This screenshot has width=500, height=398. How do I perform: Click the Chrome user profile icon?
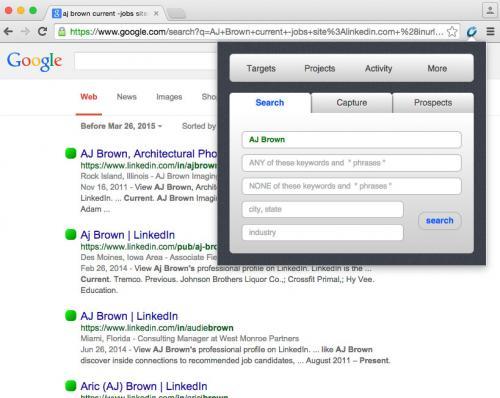pos(490,10)
